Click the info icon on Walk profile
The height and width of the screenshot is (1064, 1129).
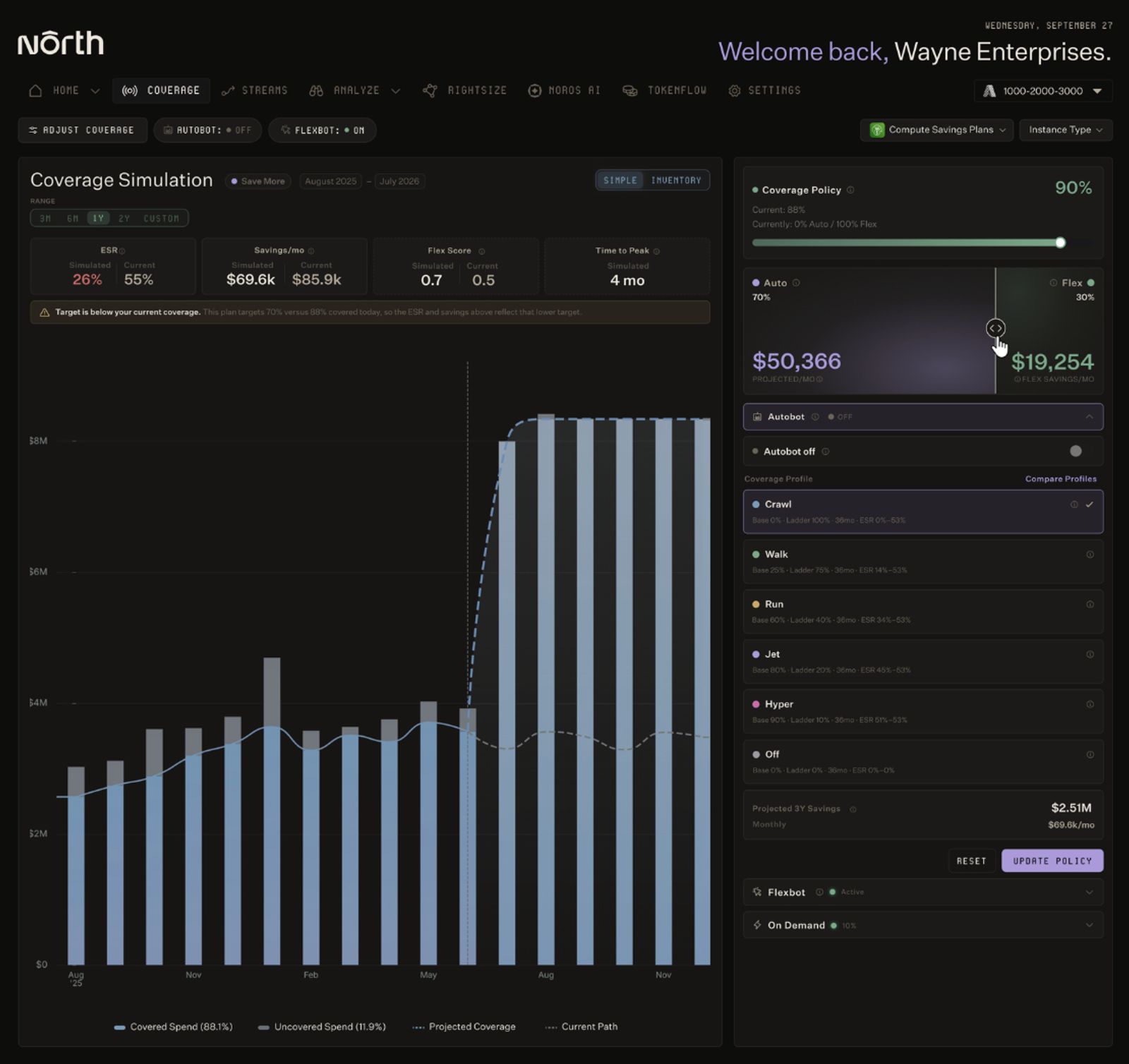point(1090,555)
